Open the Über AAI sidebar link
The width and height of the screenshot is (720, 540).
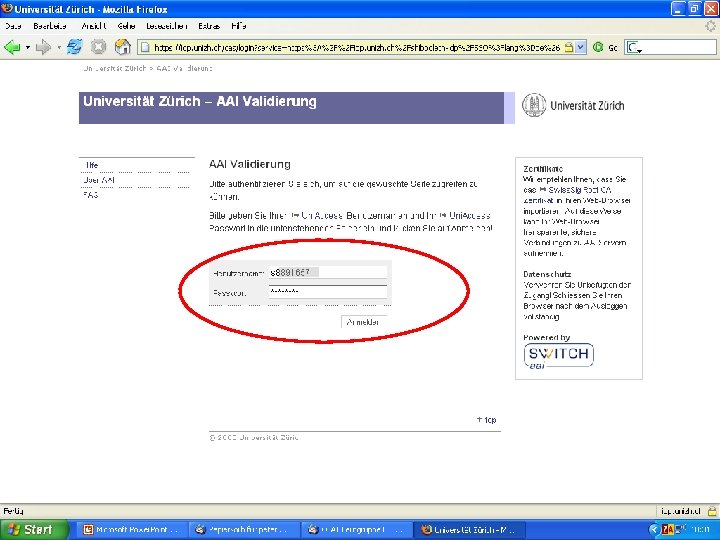tap(99, 180)
